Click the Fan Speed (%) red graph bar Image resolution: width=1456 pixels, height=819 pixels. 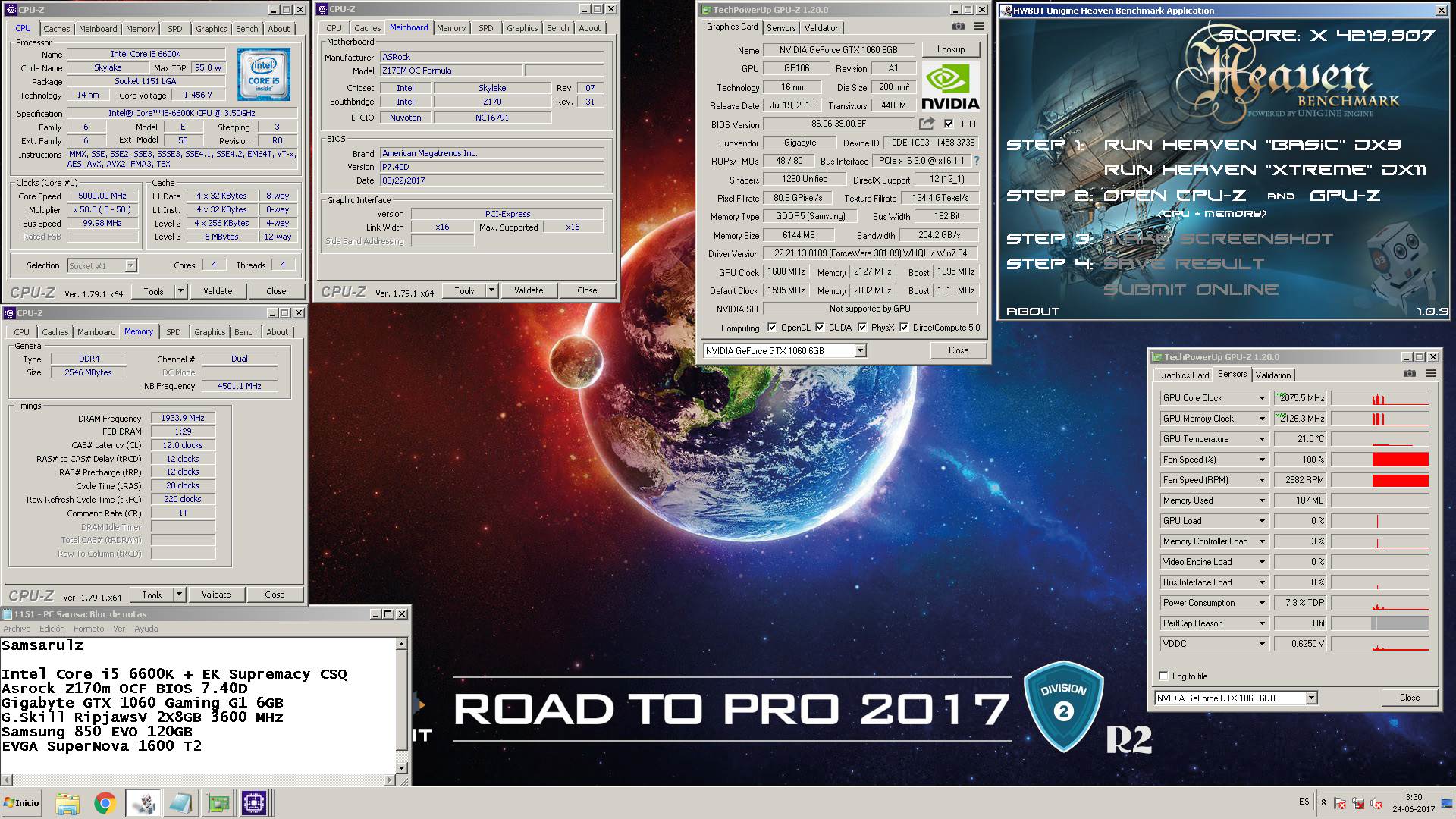click(1400, 460)
